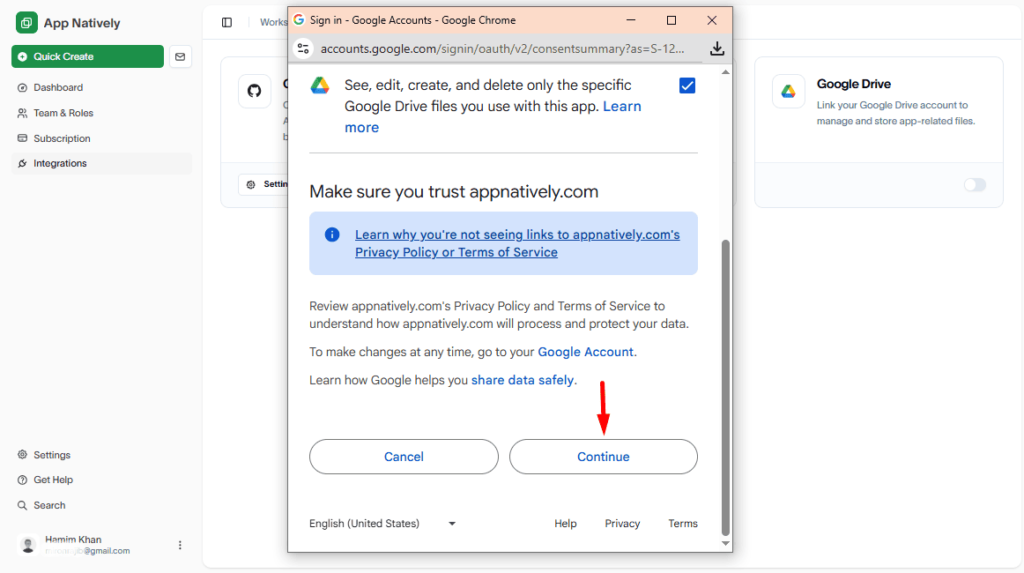Click the Team & Roles people icon
Screen dimensions: 1024x573
[x=22, y=113]
